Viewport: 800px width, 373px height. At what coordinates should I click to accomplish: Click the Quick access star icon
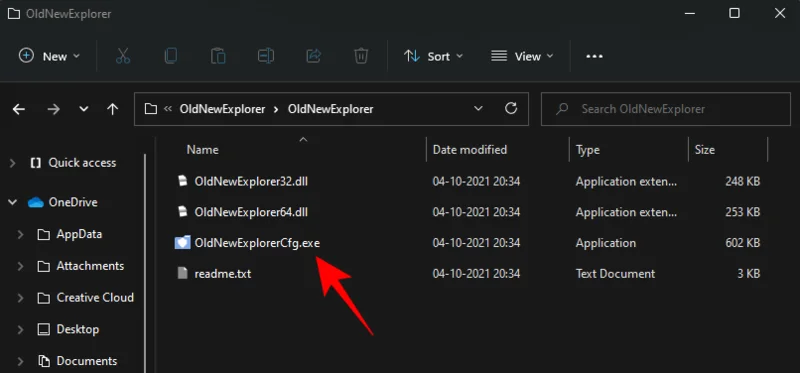coord(36,163)
